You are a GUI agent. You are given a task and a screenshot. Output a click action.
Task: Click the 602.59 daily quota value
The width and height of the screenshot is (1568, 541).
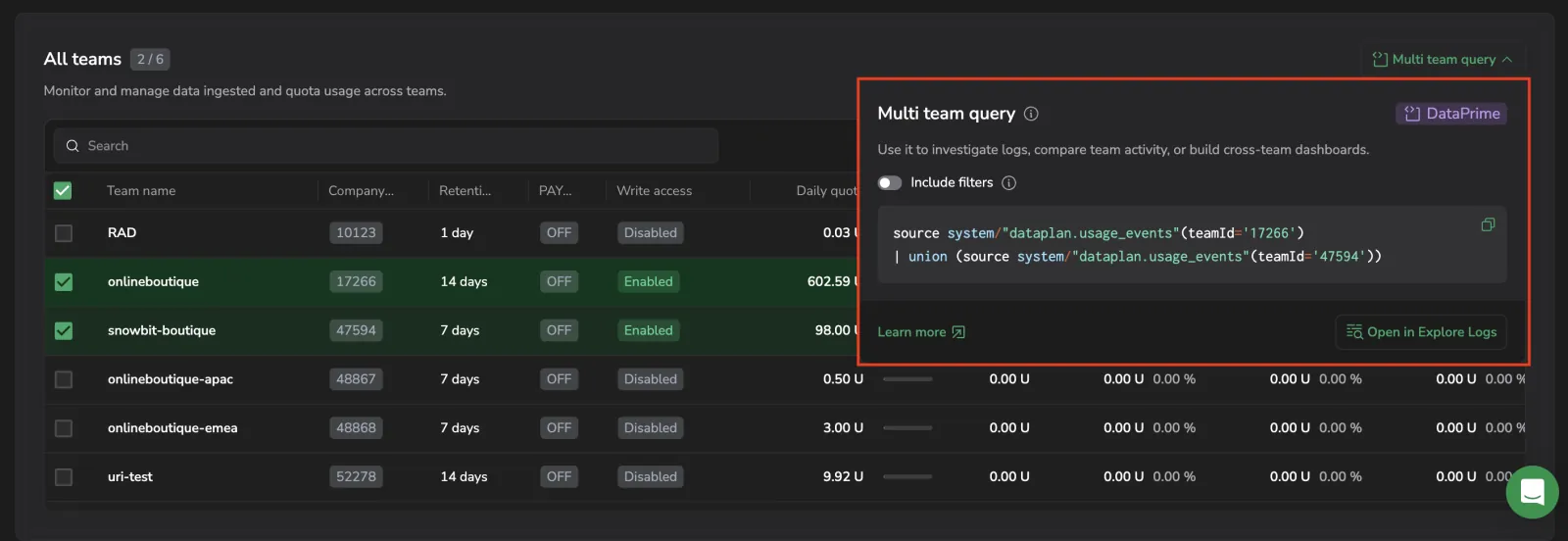pyautogui.click(x=832, y=282)
